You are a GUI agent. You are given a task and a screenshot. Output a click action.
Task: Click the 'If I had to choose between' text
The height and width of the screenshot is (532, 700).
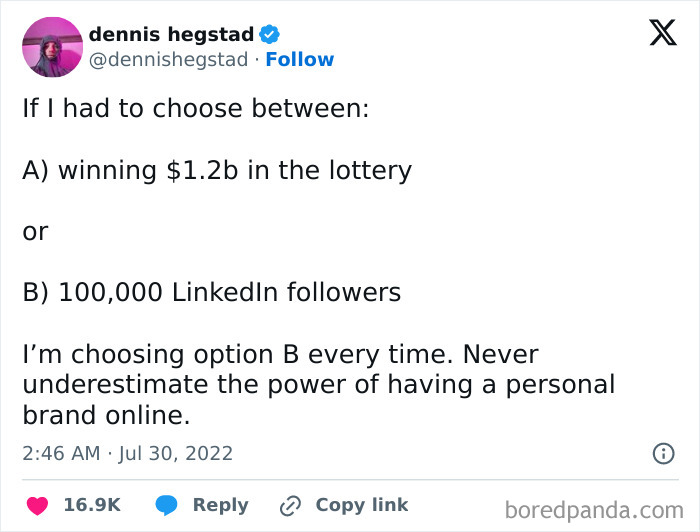[196, 108]
